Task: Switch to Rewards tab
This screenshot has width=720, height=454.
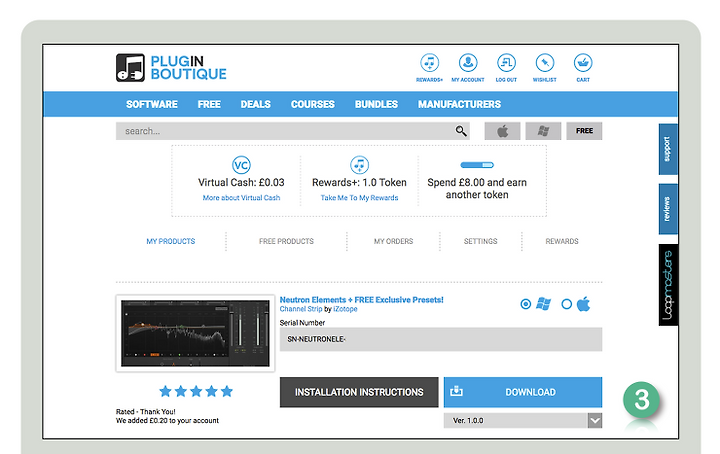Action: 562,241
